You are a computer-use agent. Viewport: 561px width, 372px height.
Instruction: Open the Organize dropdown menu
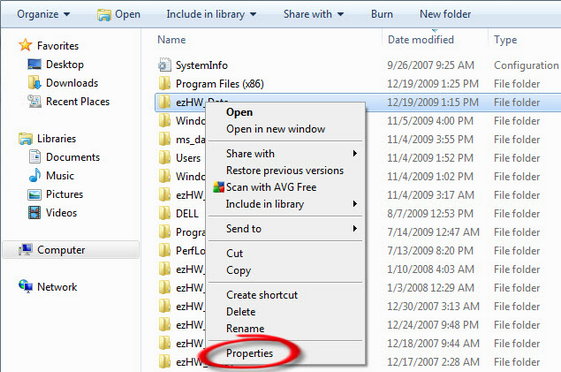click(x=43, y=14)
